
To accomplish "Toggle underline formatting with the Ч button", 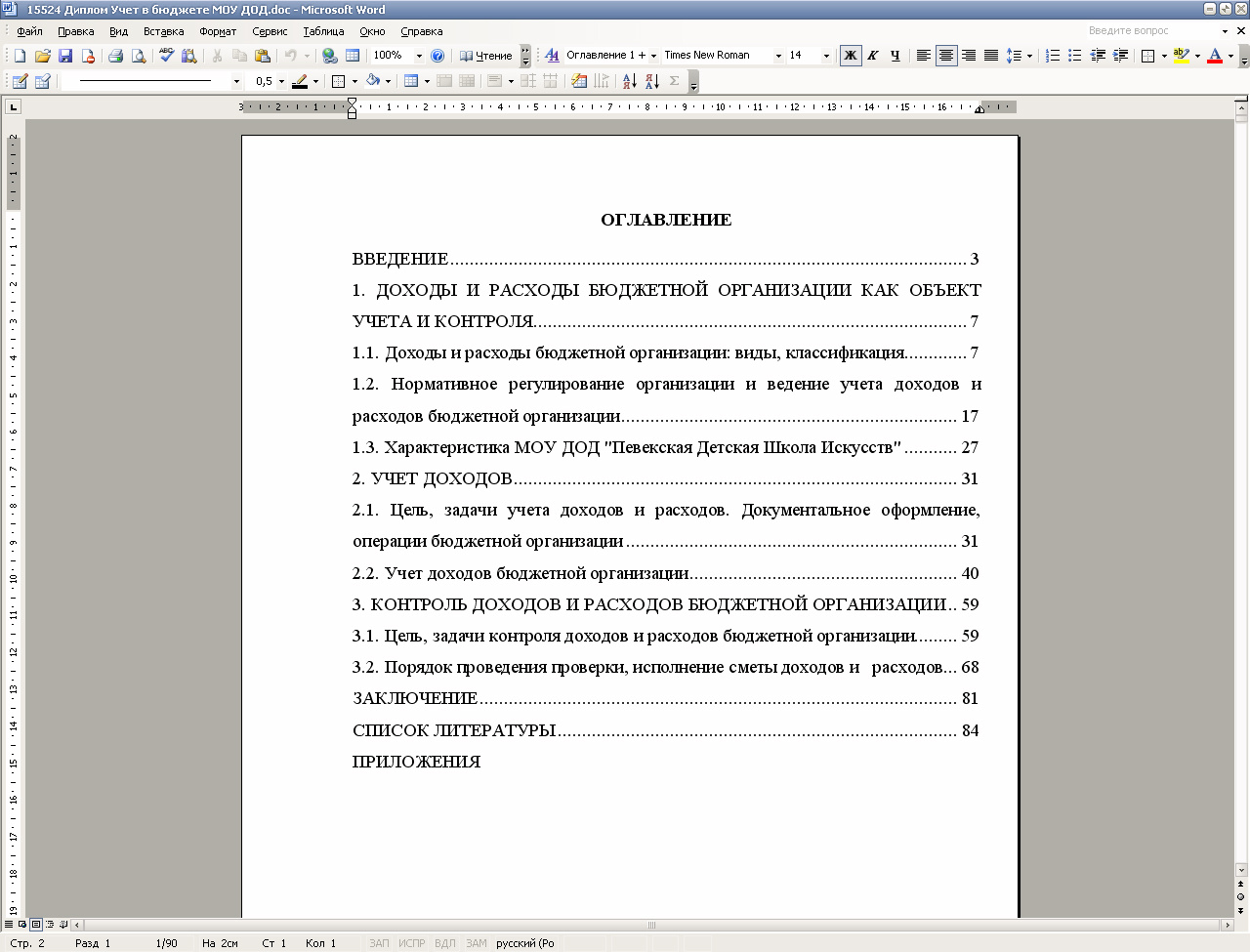I will pyautogui.click(x=895, y=56).
